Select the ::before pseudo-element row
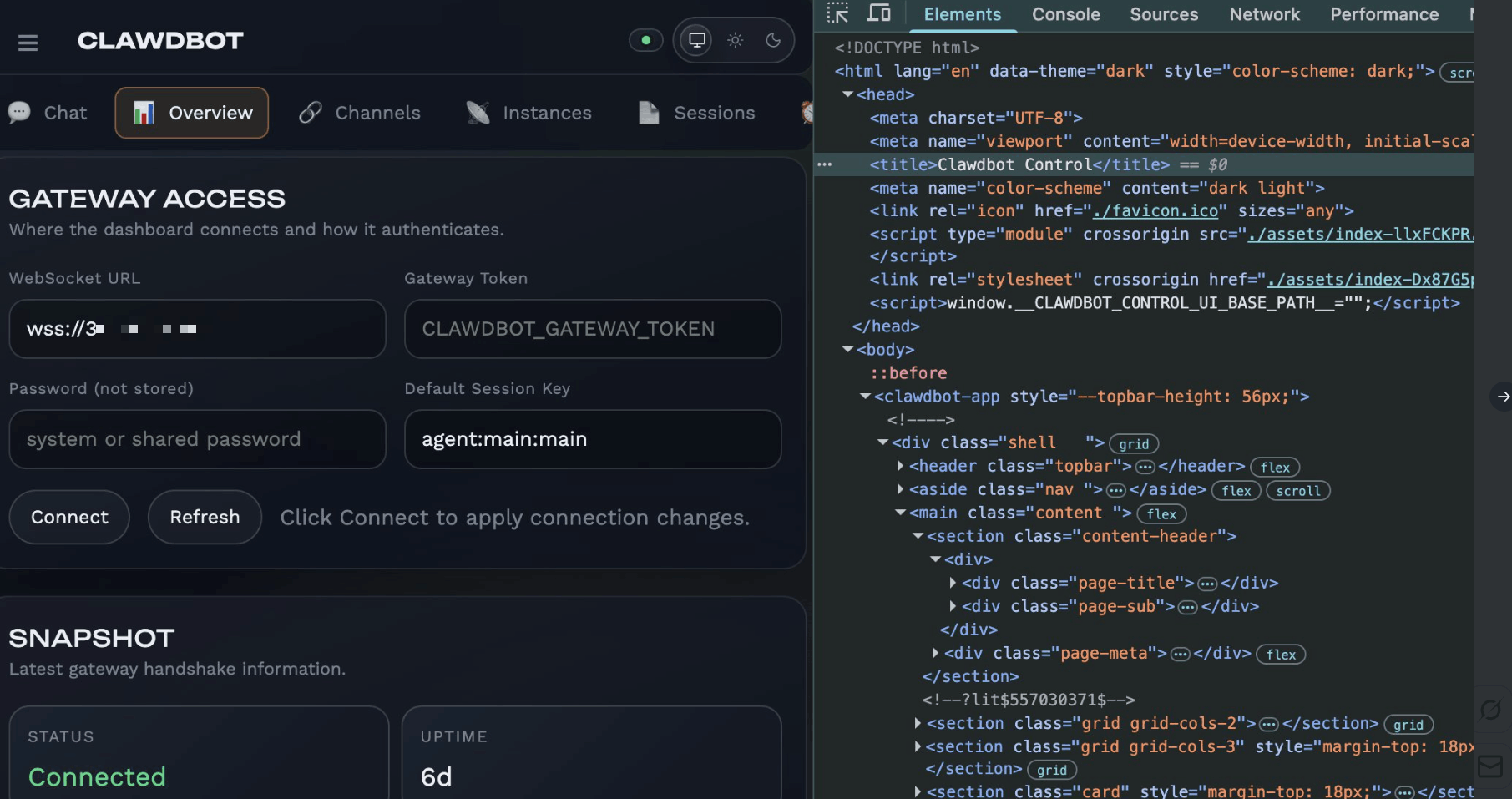 pyautogui.click(x=908, y=373)
